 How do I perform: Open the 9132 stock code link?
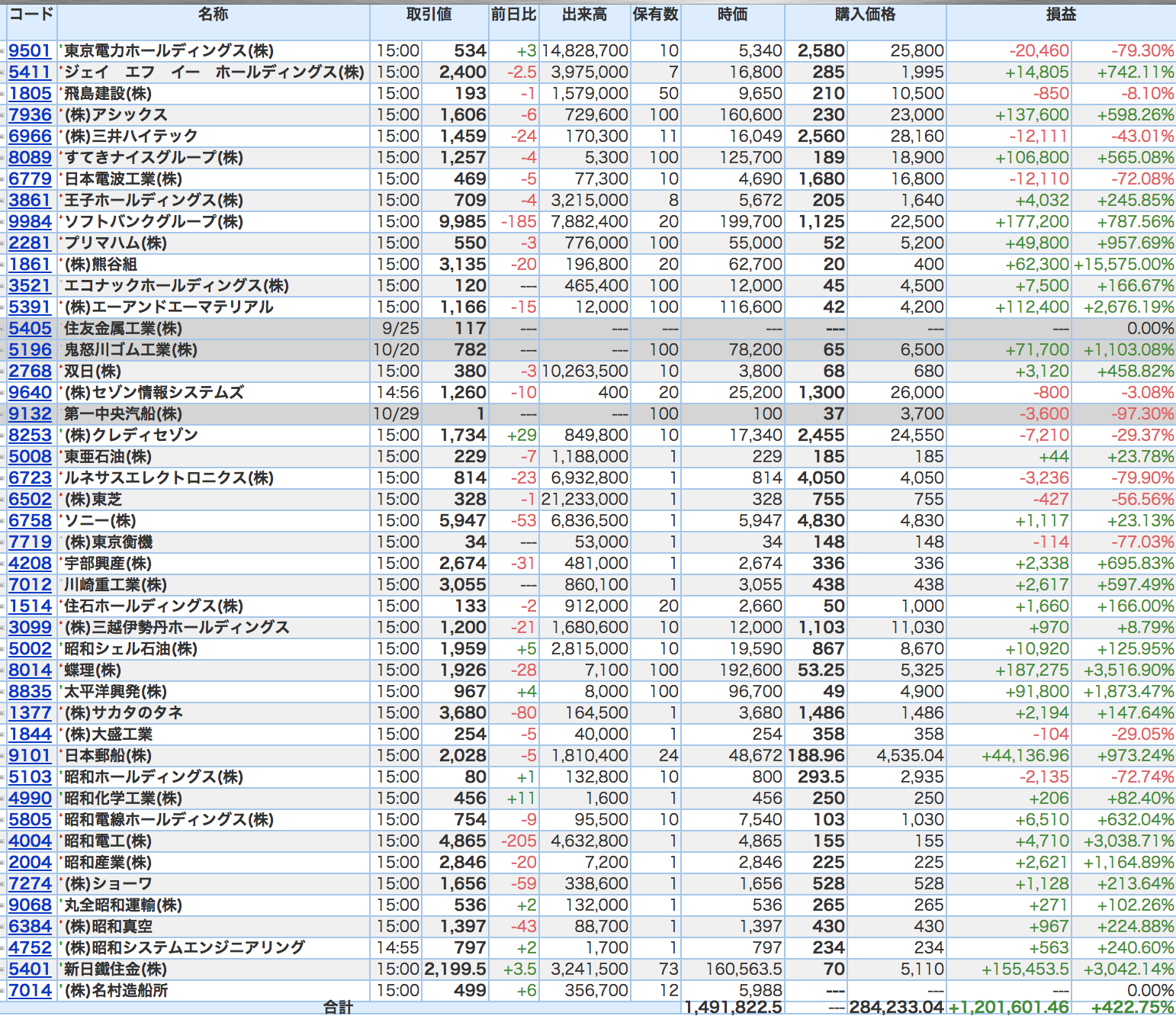coord(30,413)
